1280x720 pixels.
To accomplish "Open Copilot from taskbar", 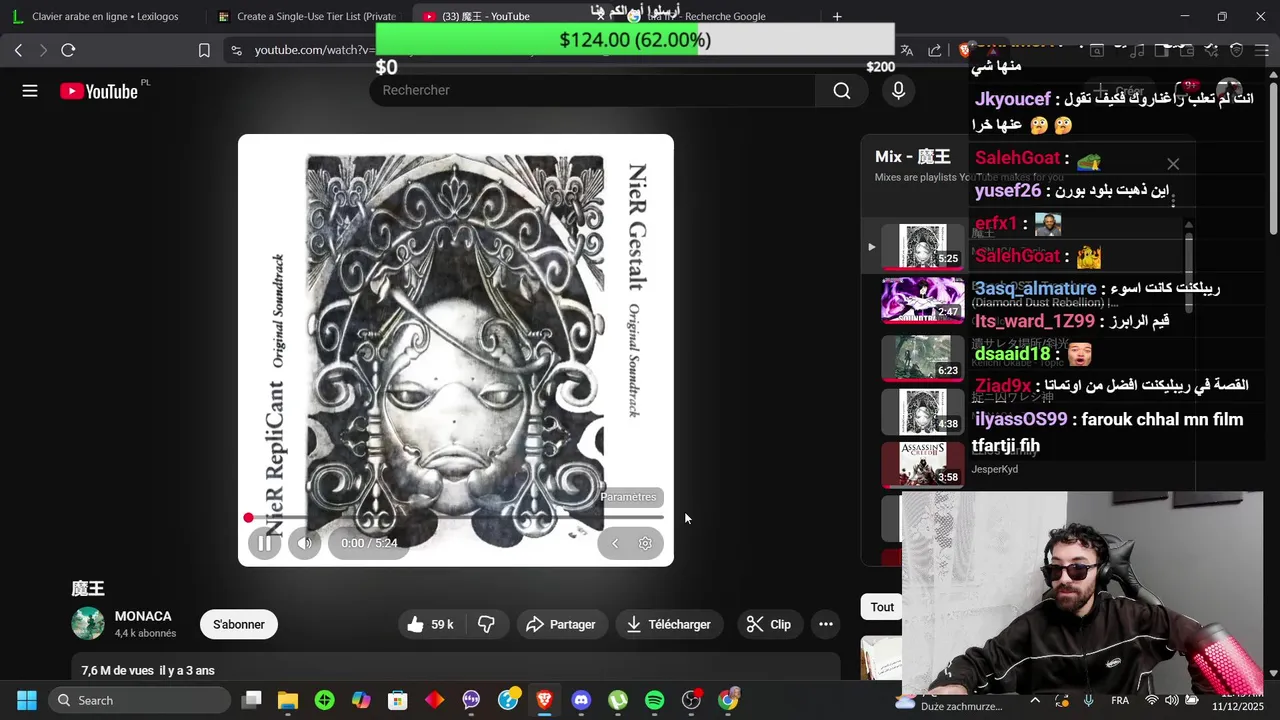I will (x=361, y=700).
